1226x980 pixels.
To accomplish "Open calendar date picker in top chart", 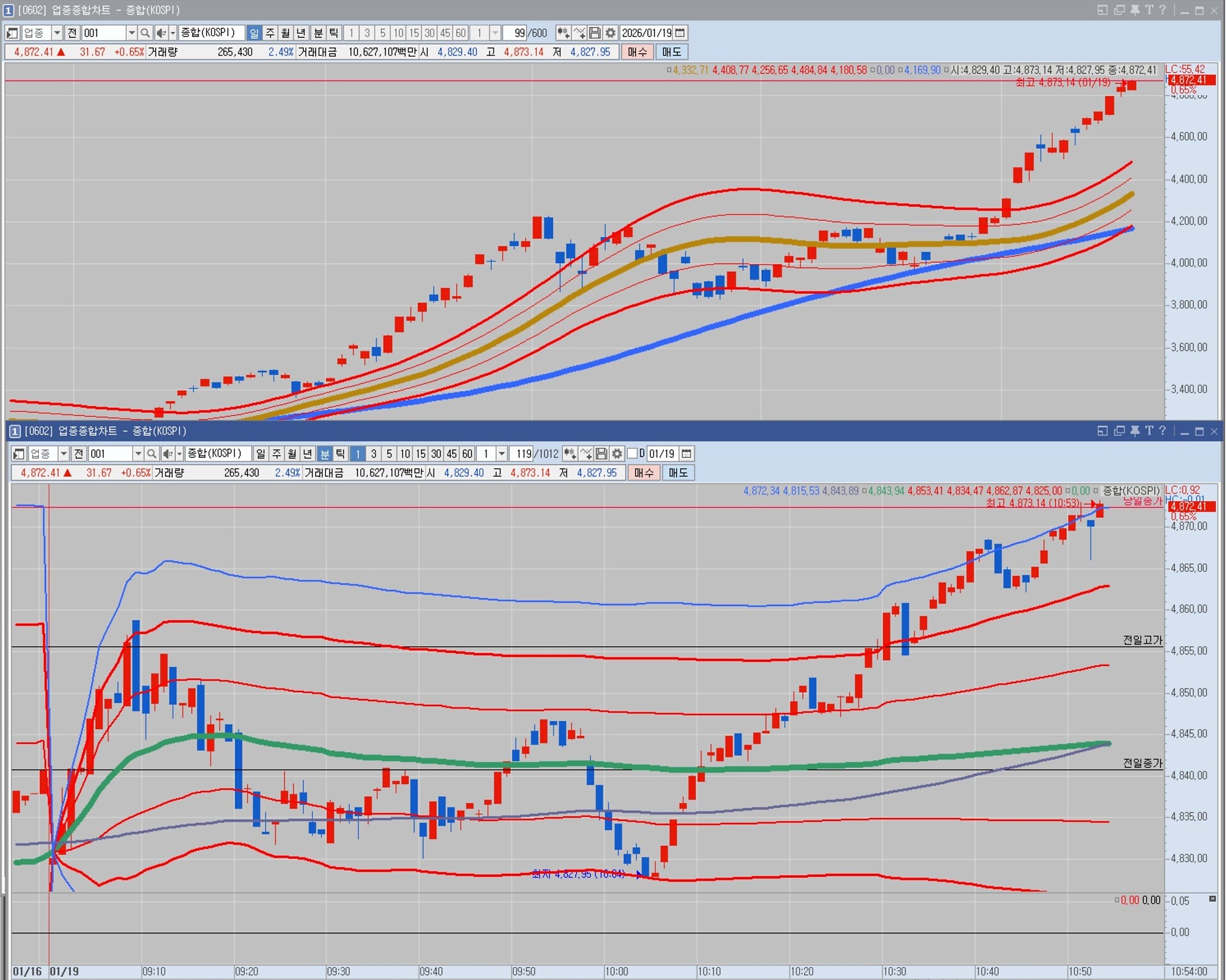I will [681, 33].
